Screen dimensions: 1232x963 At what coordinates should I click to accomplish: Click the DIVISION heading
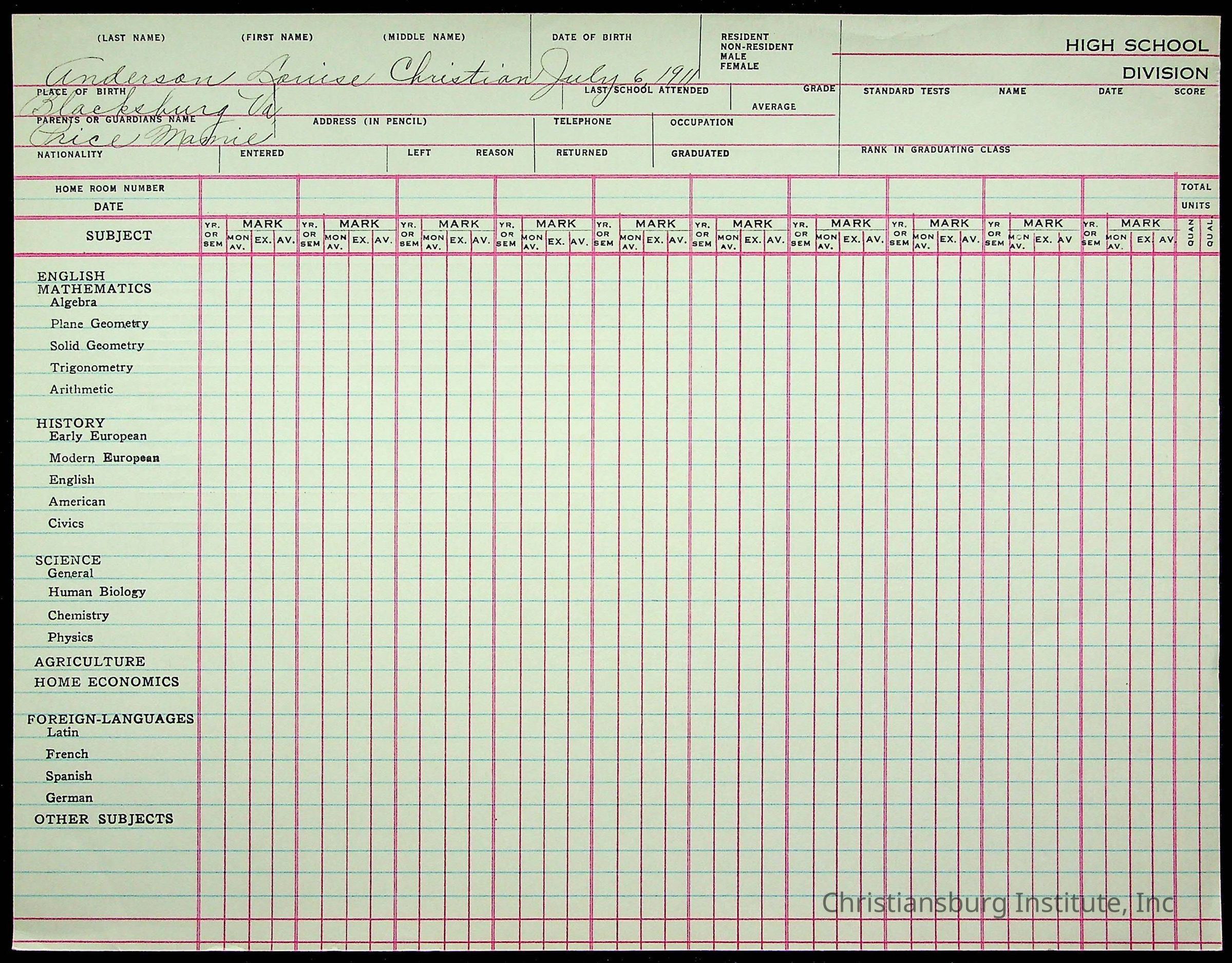tap(1165, 73)
